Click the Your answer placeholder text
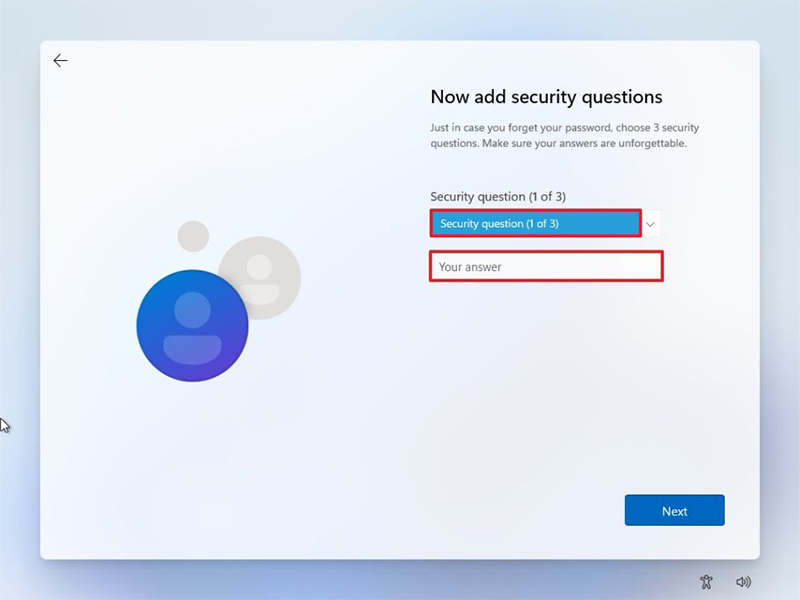Viewport: 800px width, 600px height. (470, 267)
